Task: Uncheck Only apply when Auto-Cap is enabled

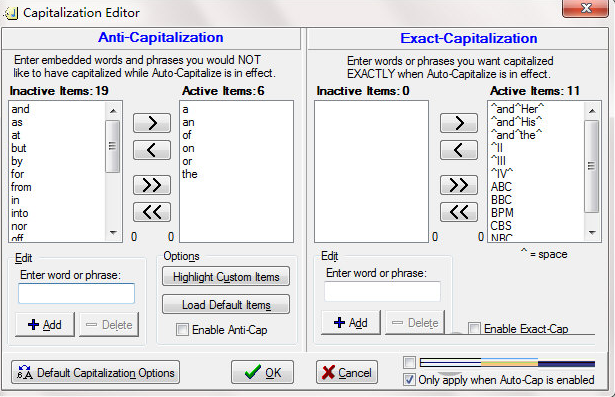Action: click(x=409, y=380)
